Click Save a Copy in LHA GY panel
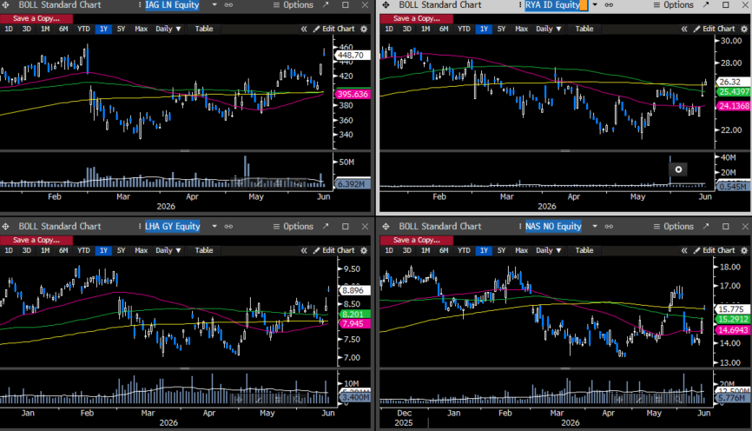This screenshot has width=752, height=431. click(36, 240)
